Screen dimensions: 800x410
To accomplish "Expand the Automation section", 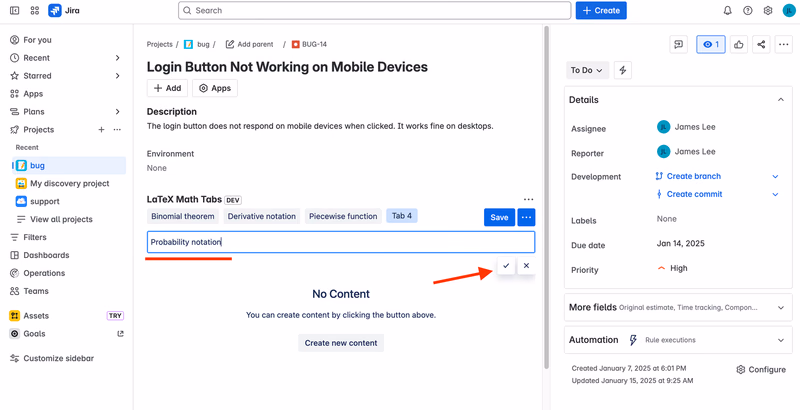I will (x=678, y=340).
